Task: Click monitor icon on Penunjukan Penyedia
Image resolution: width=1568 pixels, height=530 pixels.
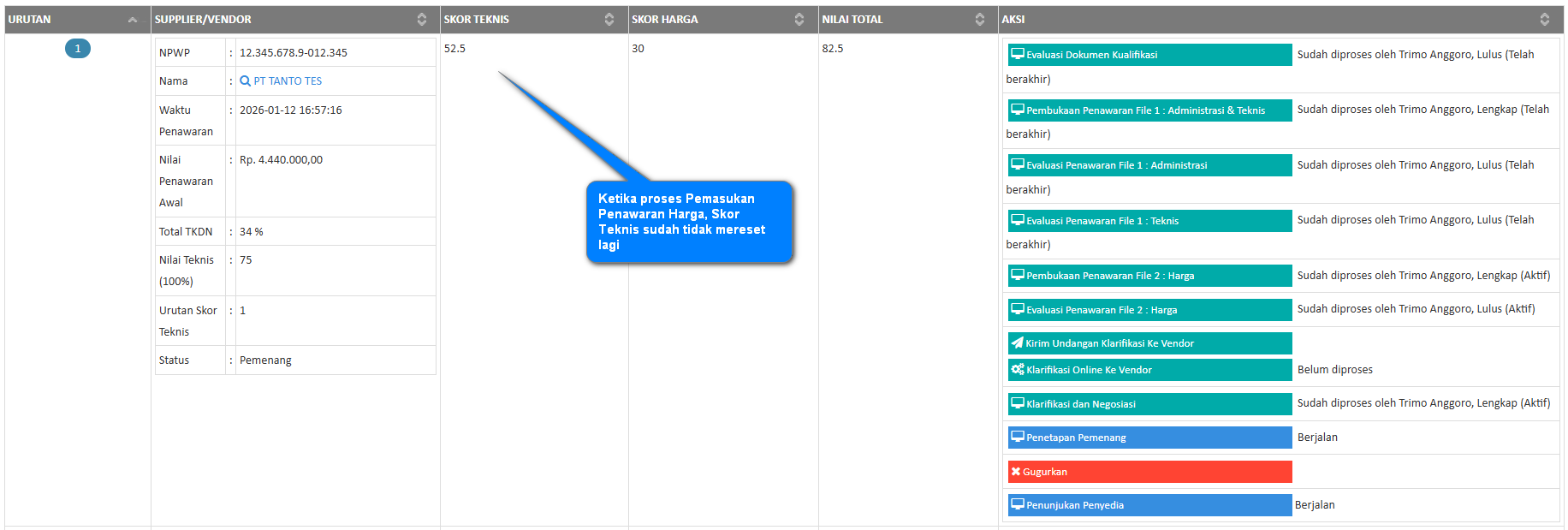Action: [x=1017, y=504]
